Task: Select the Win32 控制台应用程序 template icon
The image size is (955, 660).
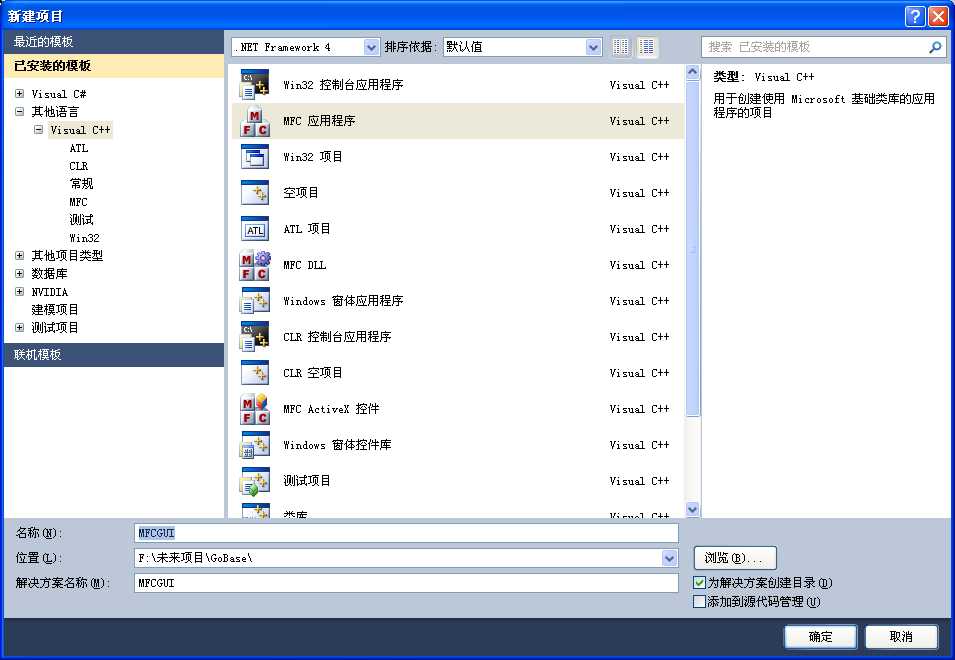Action: click(255, 85)
